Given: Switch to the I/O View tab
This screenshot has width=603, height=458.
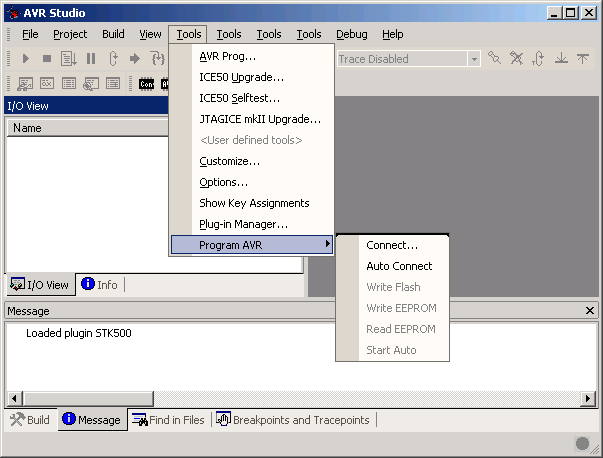Looking at the screenshot, I should pos(40,285).
